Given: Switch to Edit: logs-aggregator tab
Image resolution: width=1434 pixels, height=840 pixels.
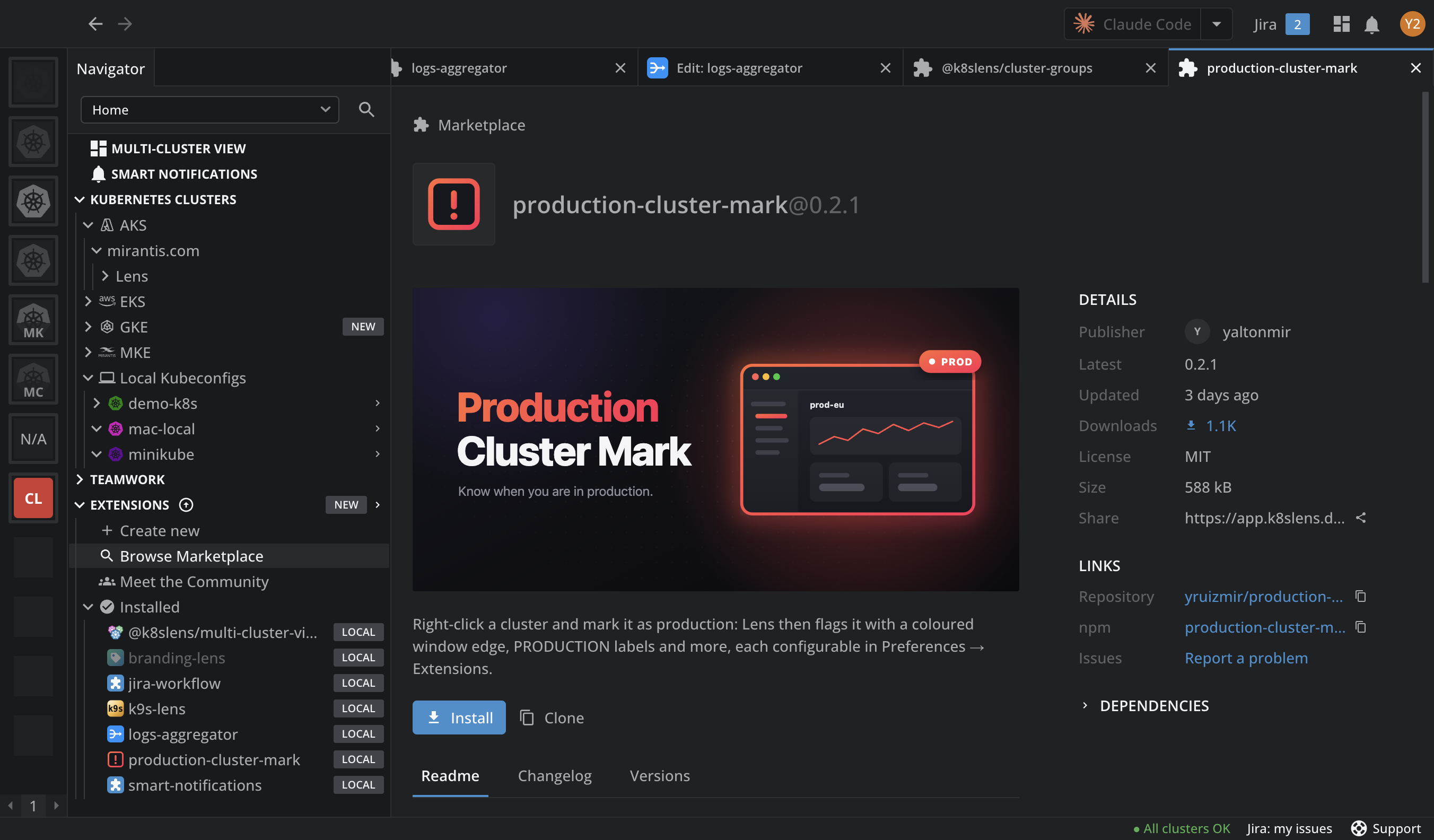Looking at the screenshot, I should pos(770,68).
